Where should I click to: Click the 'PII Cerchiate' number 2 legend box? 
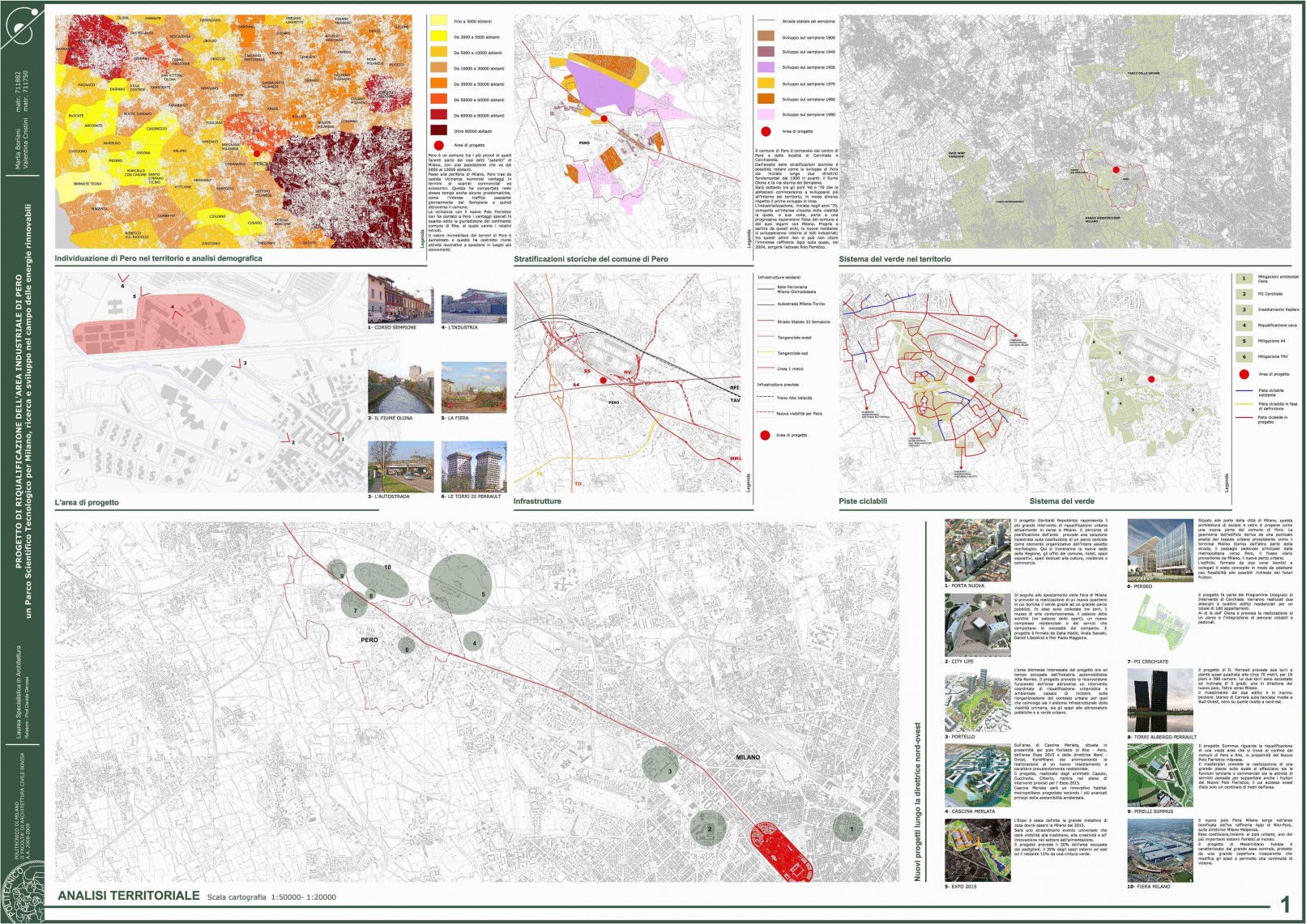point(1244,294)
